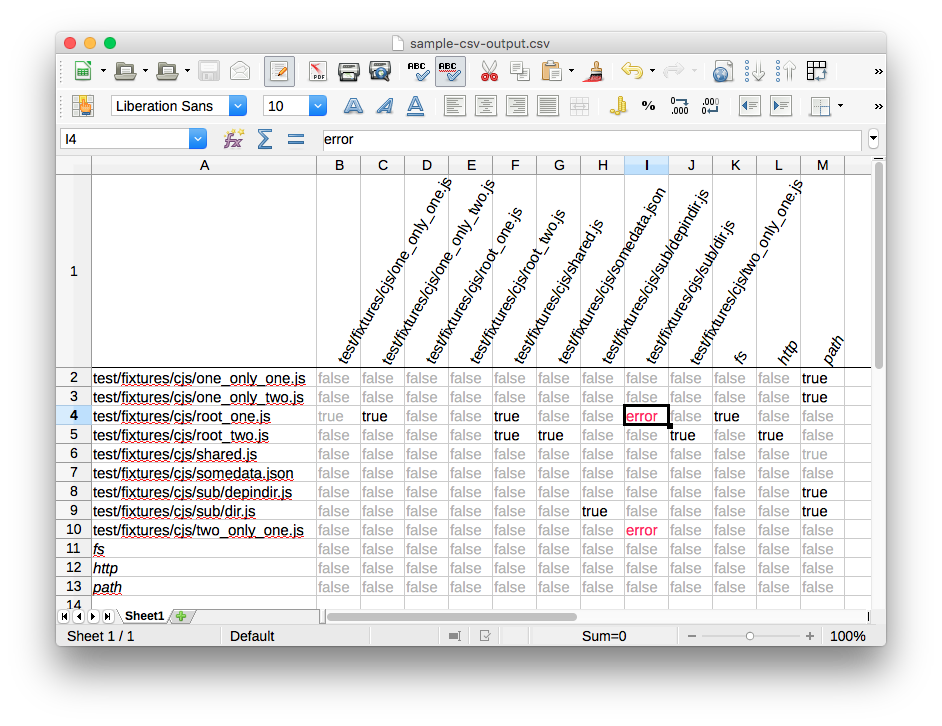Expand the Name Box I4 dropdown
Image resolution: width=942 pixels, height=726 pixels.
click(x=198, y=139)
